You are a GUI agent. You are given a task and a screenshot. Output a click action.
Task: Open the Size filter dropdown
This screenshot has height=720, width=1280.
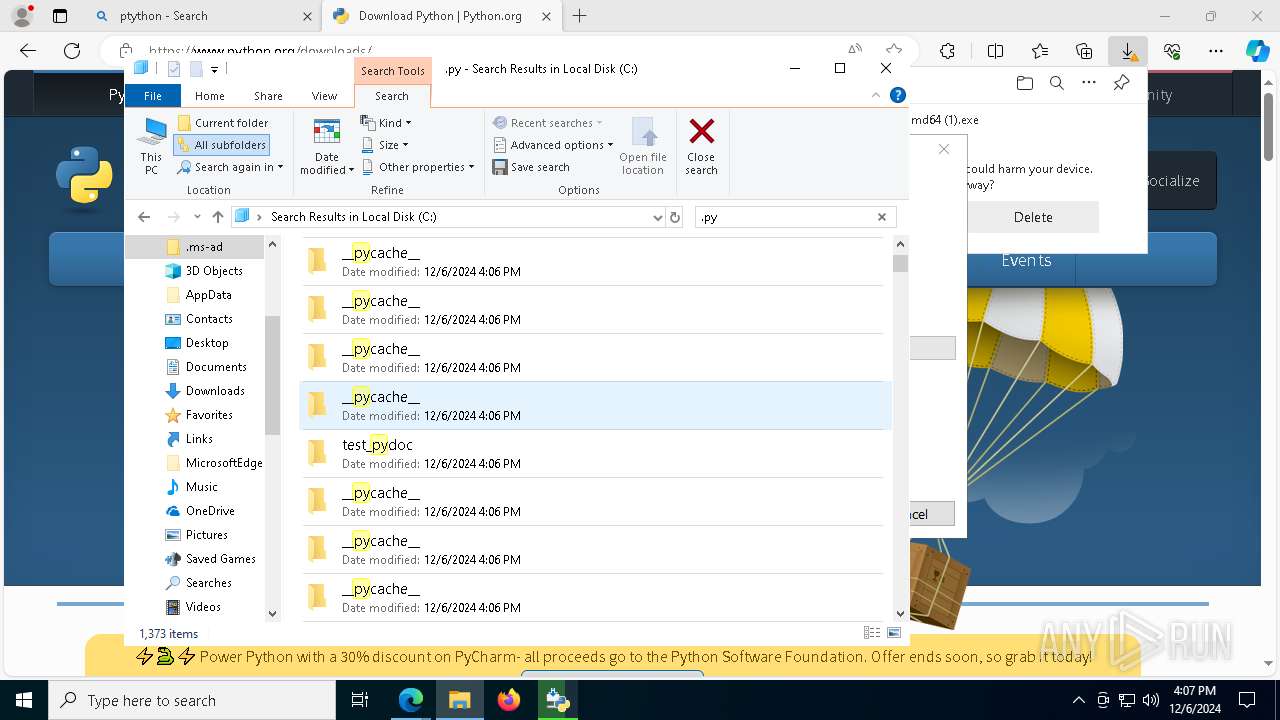coord(385,145)
